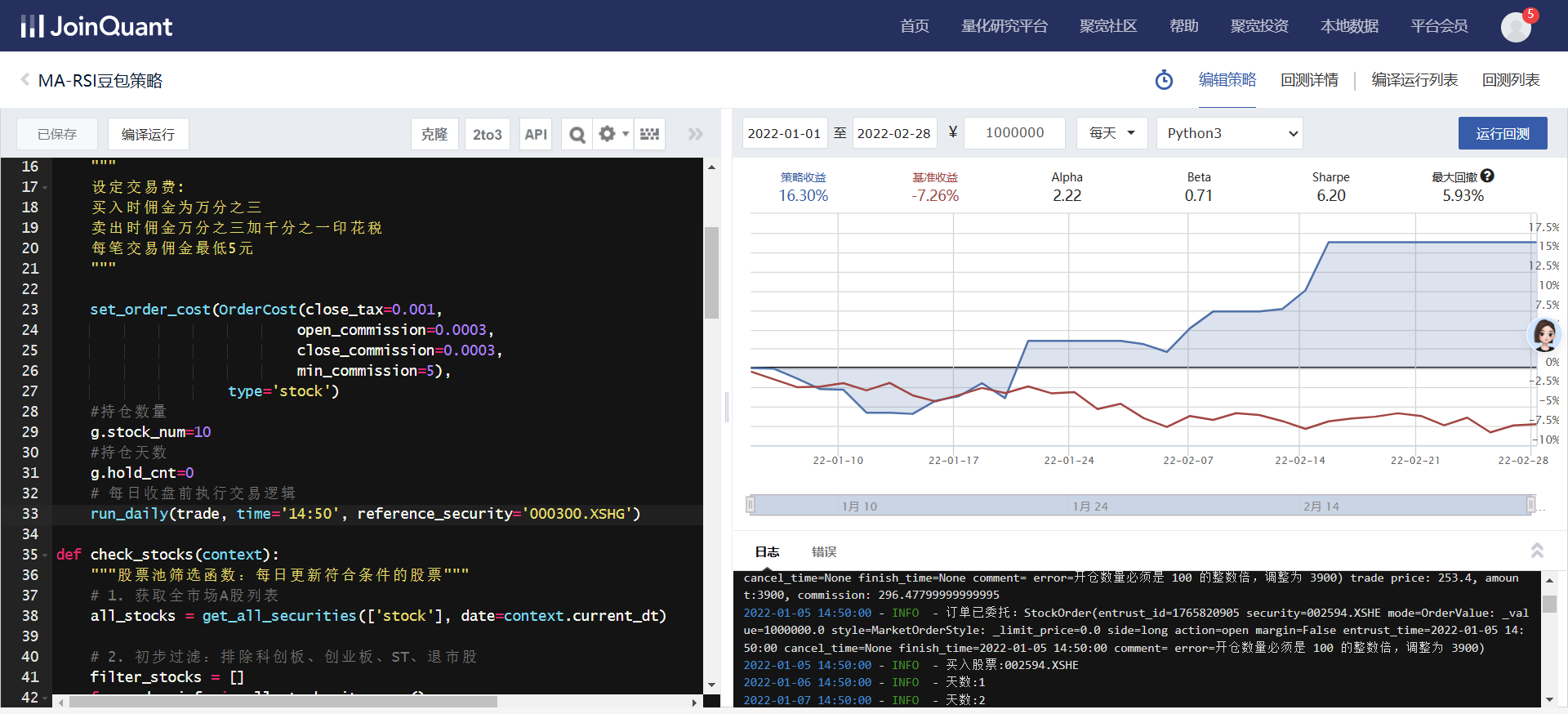This screenshot has width=1568, height=714.
Task: Open the editor search magnifier icon
Action: [x=577, y=134]
